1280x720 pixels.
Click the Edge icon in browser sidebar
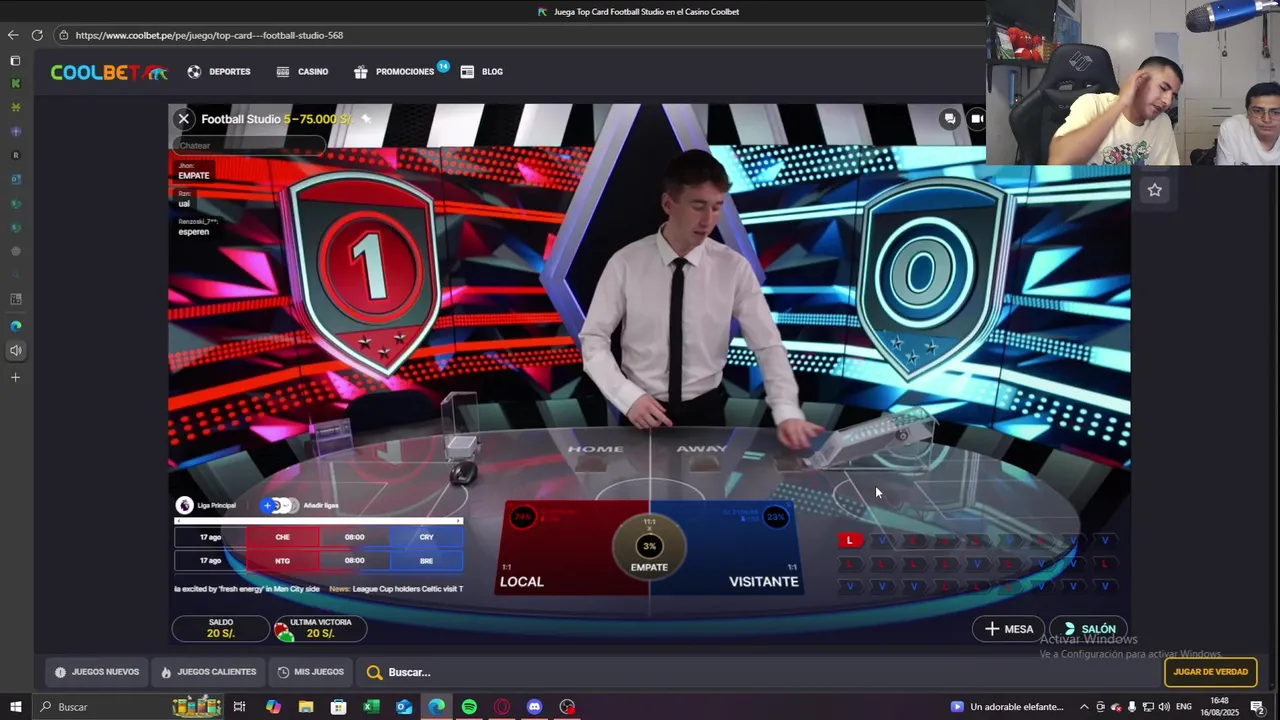[x=15, y=326]
